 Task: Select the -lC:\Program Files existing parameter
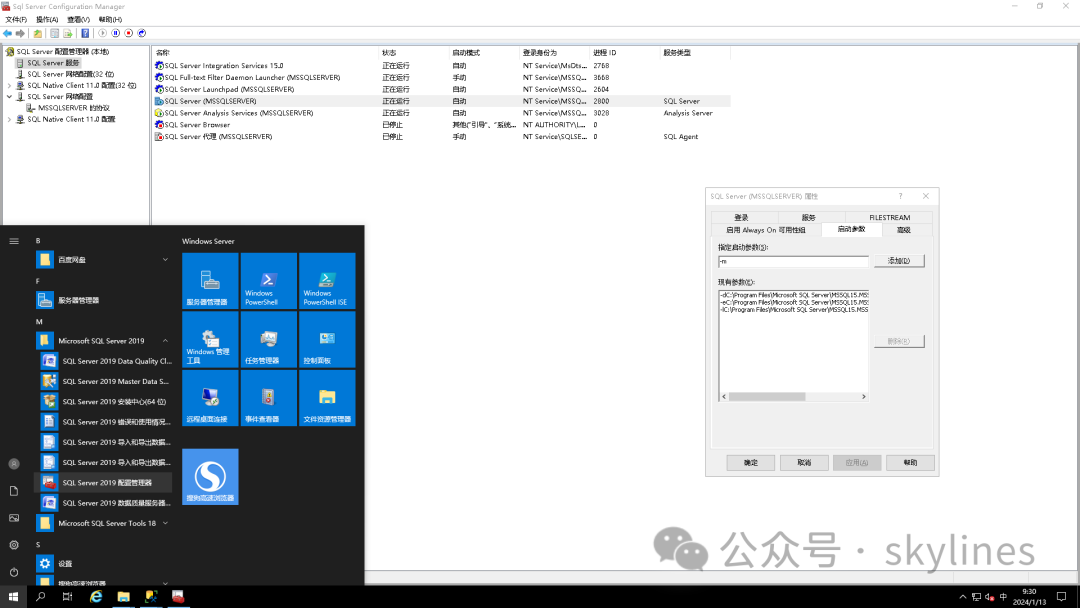coord(793,310)
